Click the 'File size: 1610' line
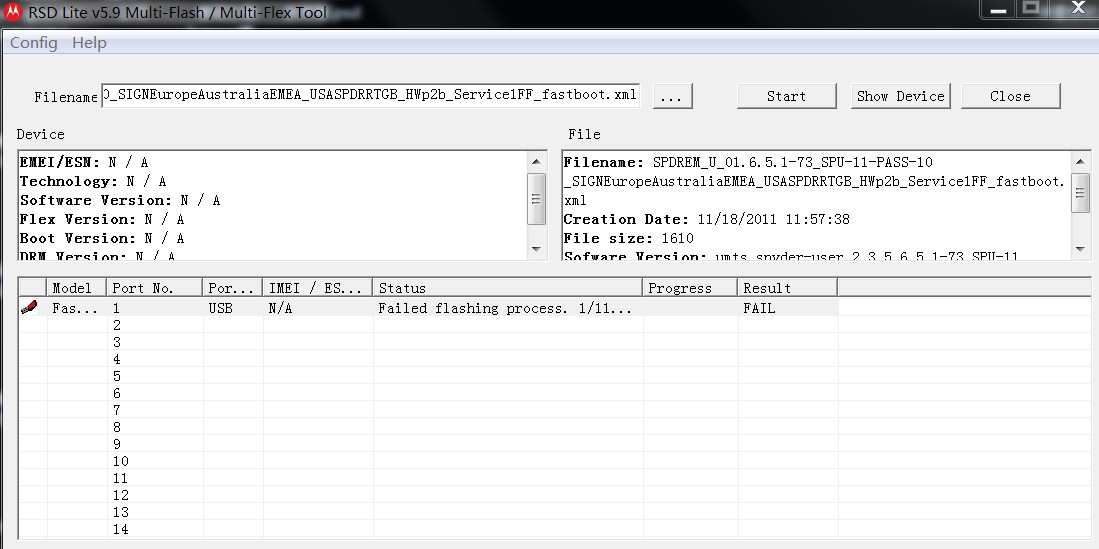Viewport: 1099px width, 549px height. (x=629, y=238)
